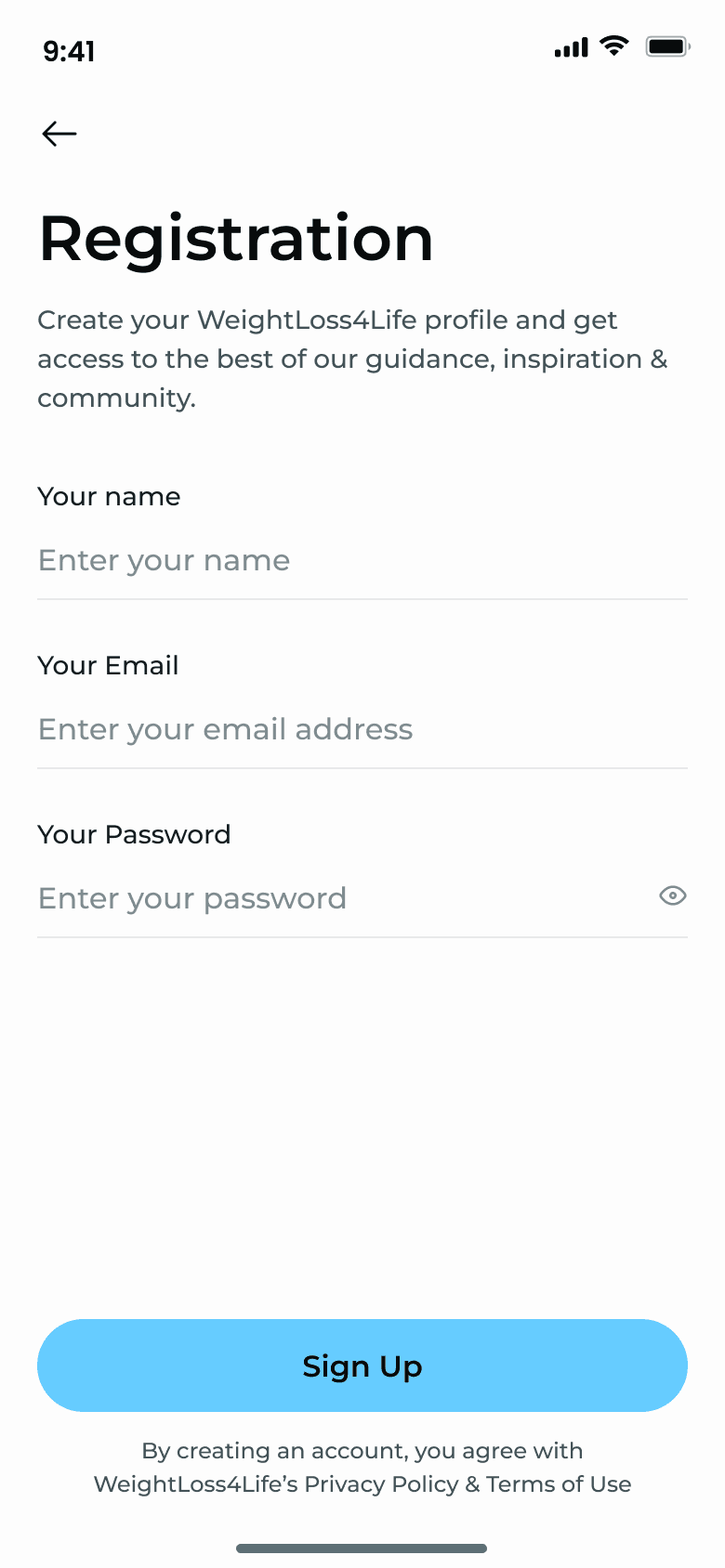Open the Terms of Use link

pyautogui.click(x=559, y=1484)
